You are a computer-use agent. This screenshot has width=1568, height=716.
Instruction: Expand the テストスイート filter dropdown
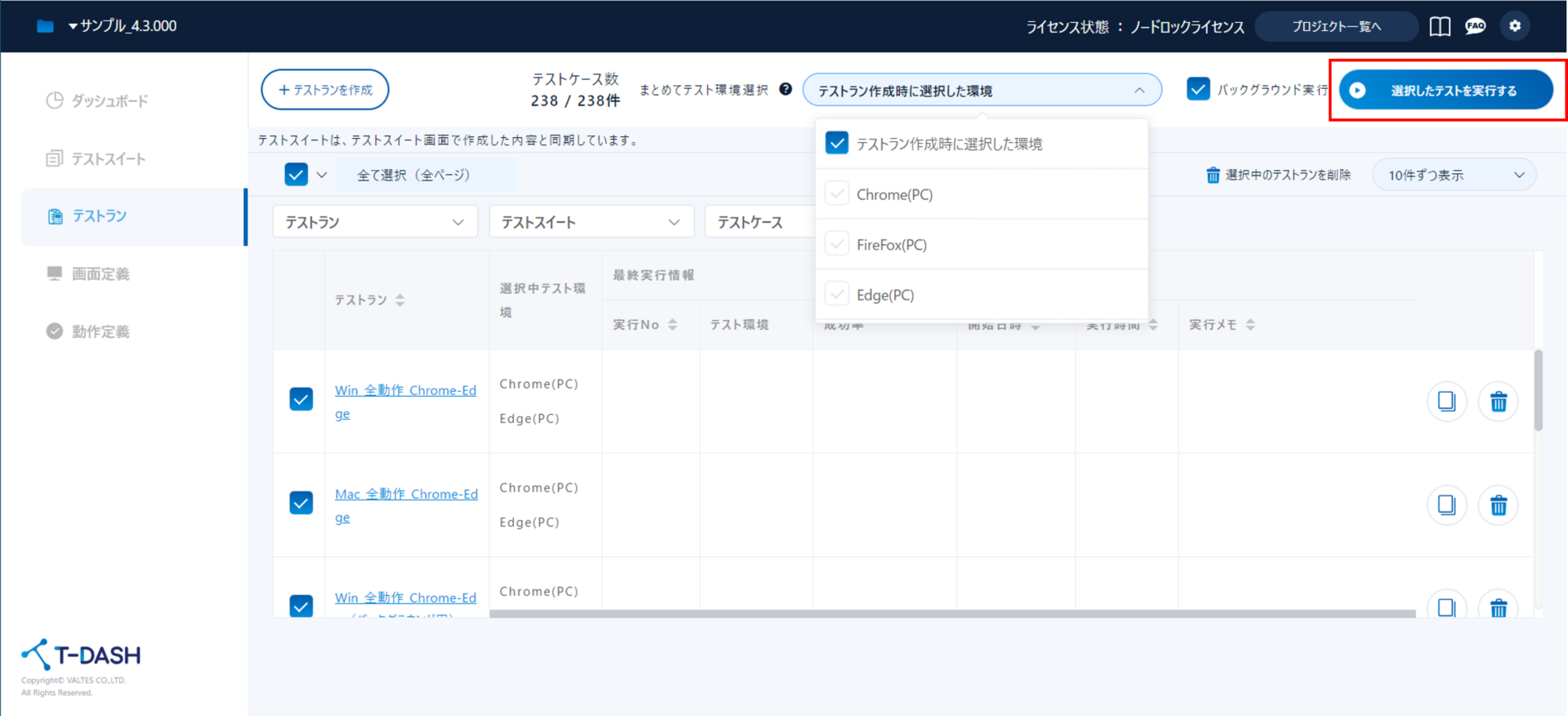591,222
